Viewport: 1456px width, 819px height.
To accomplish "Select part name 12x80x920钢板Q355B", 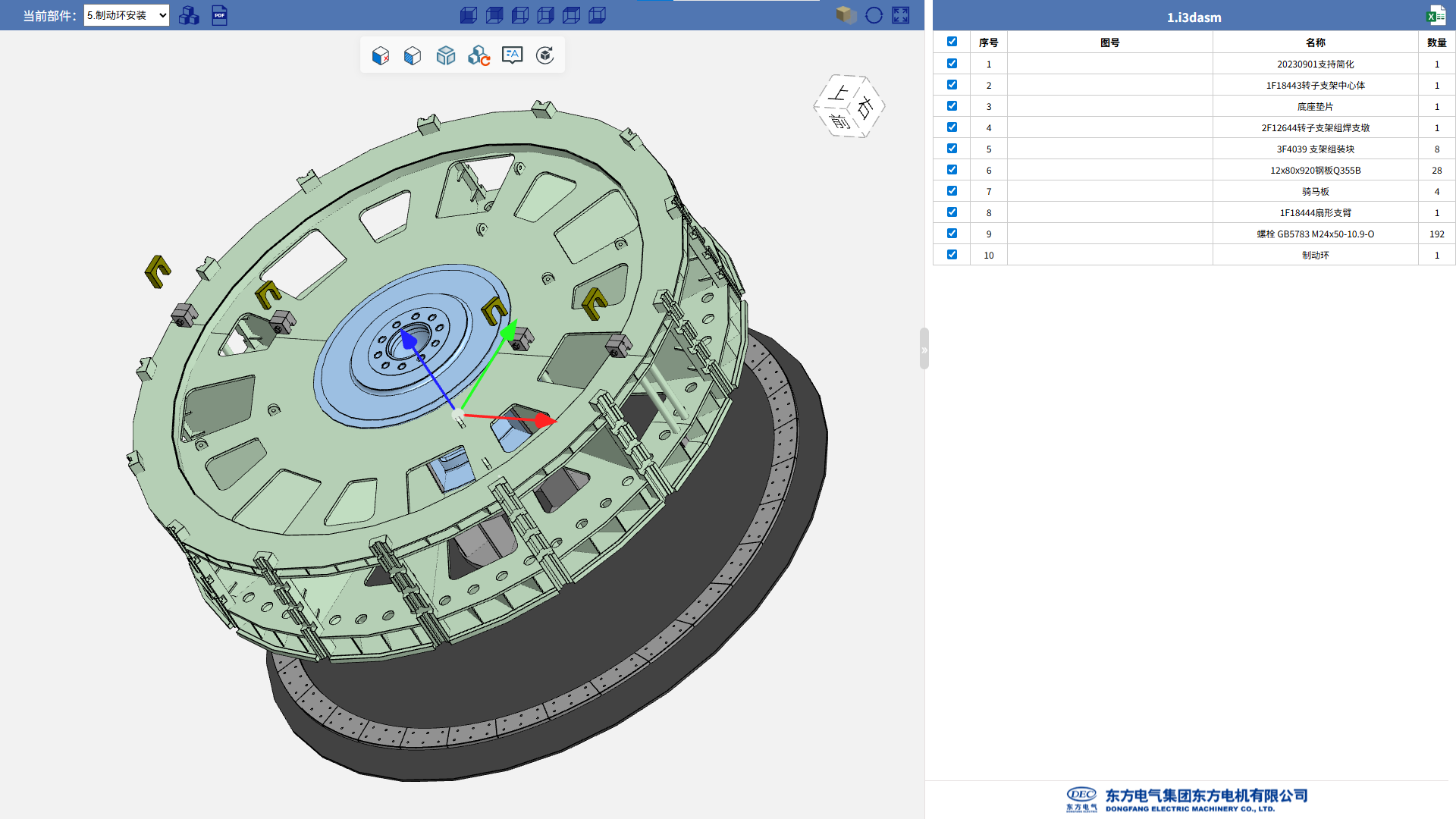I will 1316,171.
